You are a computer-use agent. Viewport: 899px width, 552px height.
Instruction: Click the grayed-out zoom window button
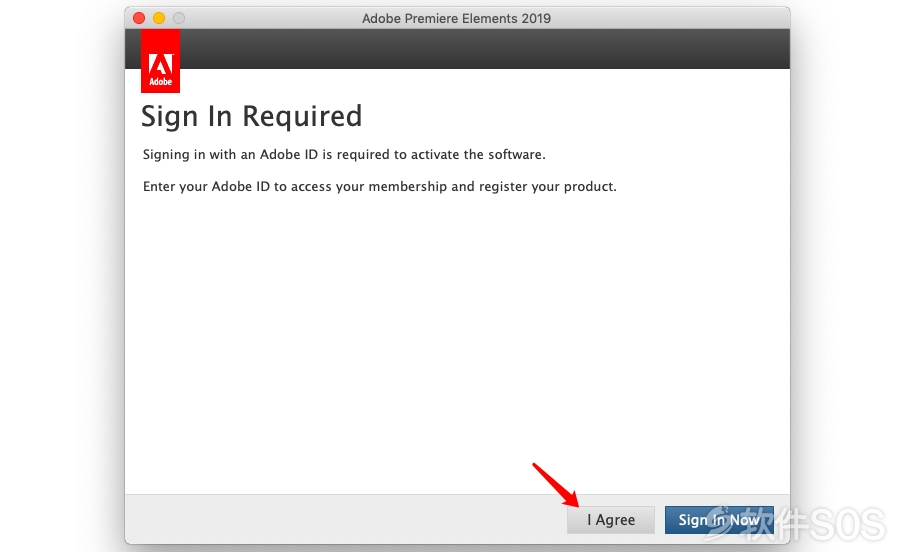pyautogui.click(x=179, y=18)
